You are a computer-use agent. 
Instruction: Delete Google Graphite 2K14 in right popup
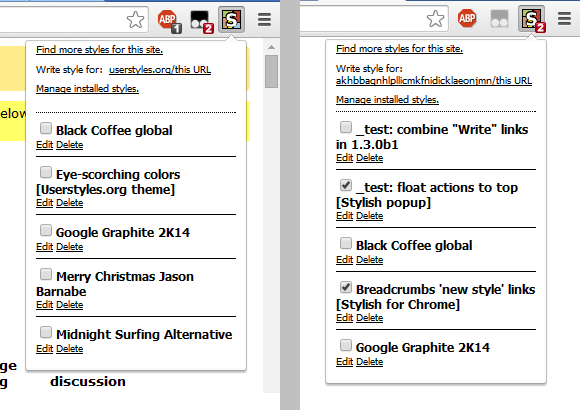[x=370, y=362]
